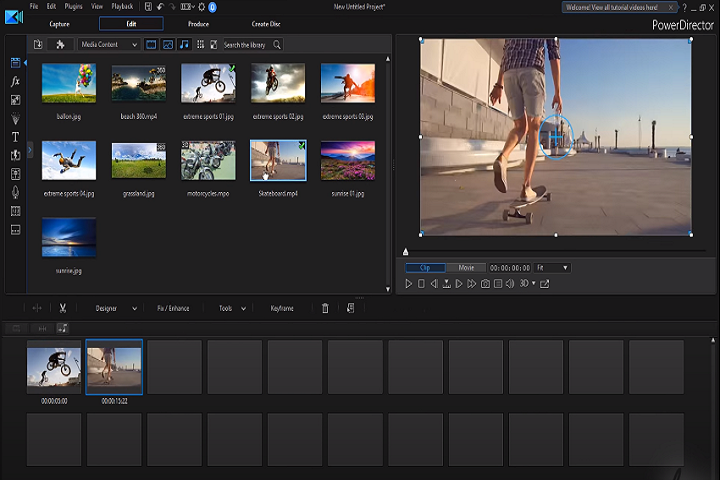This screenshot has height=480, width=720.
Task: Toggle image files filter in library
Action: coord(167,45)
